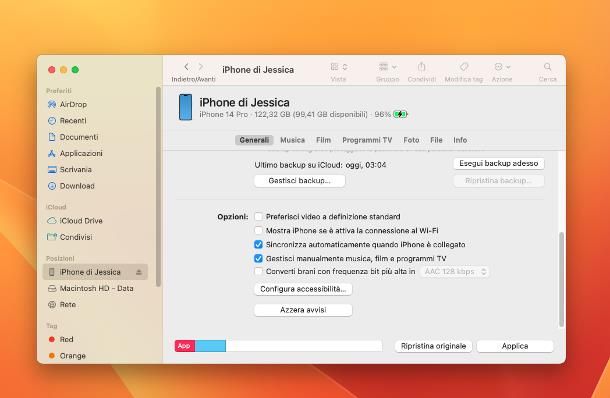Click the sidebar vertical scrollbar

(x=158, y=187)
